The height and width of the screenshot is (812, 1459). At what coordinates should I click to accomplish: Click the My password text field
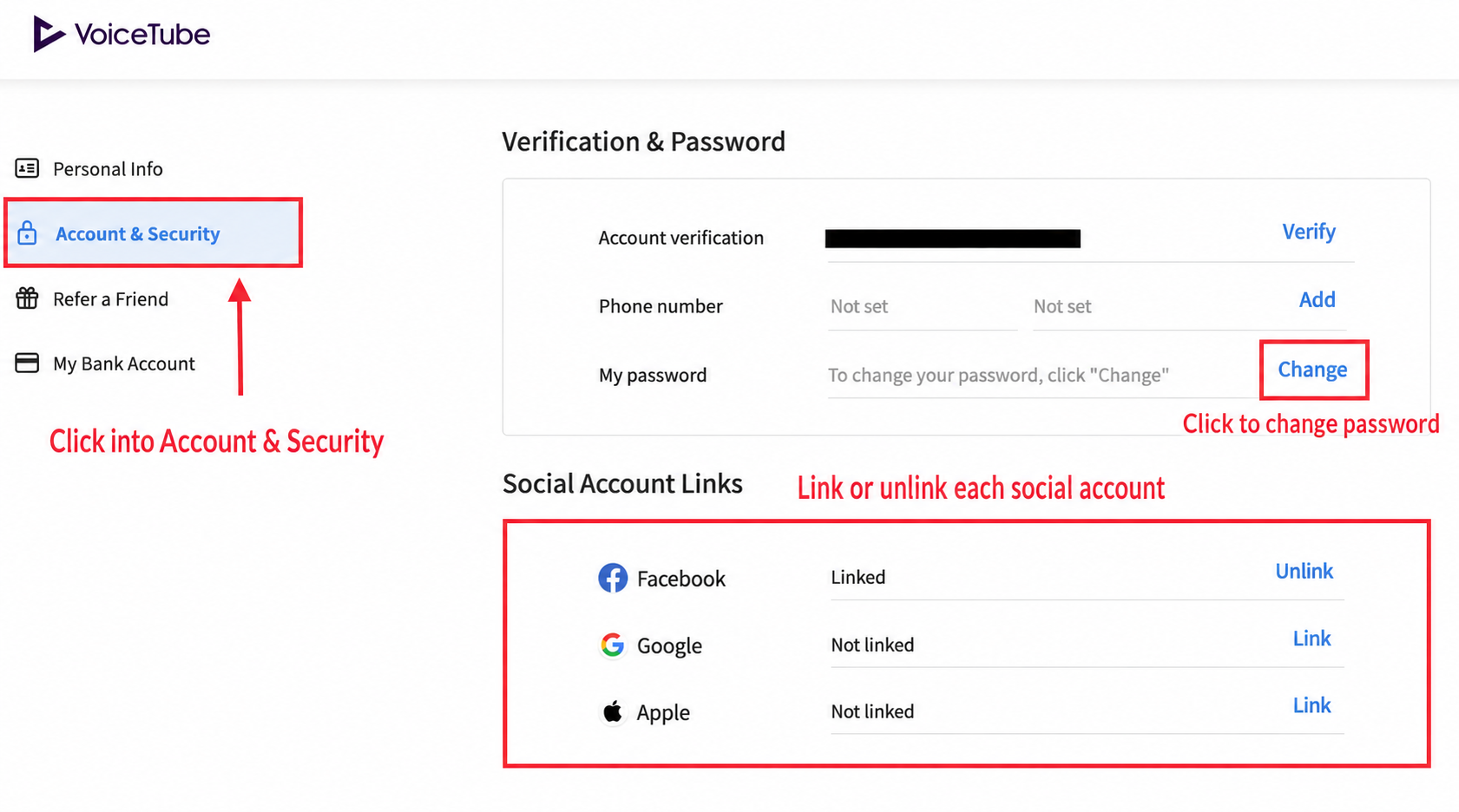point(1042,375)
